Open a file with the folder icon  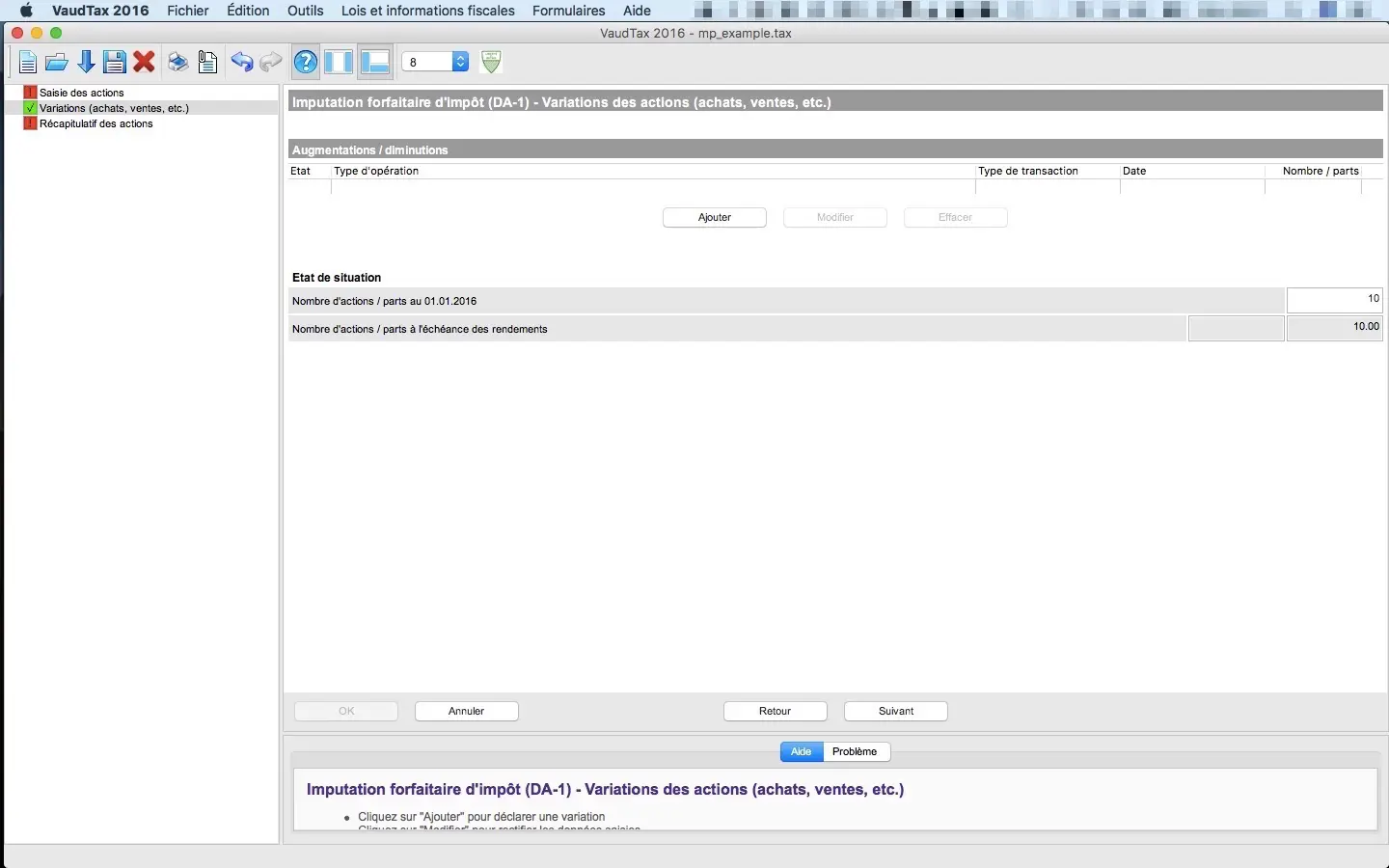pos(57,63)
